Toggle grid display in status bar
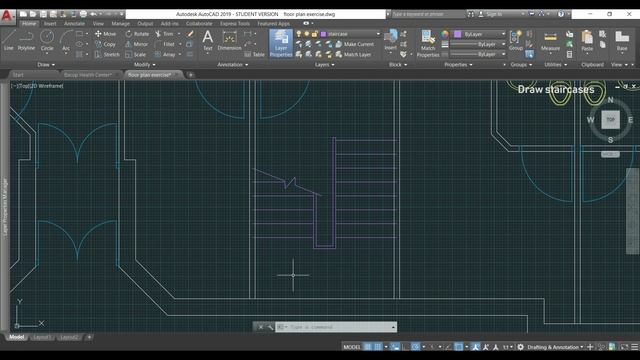The height and width of the screenshot is (360, 640). [368, 347]
